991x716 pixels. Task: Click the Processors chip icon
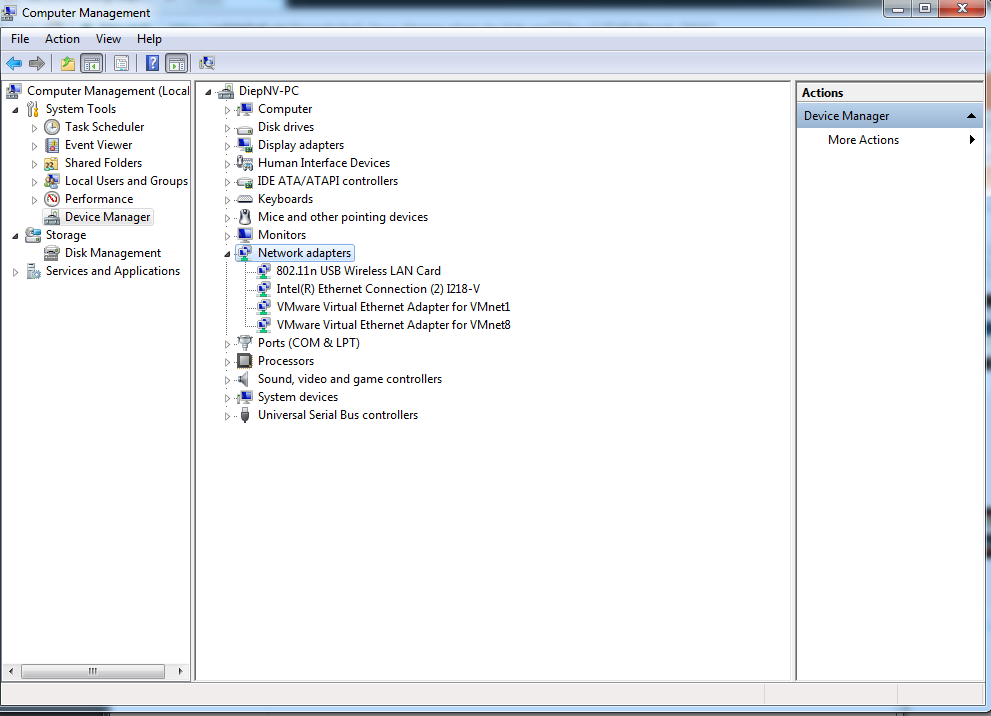point(245,361)
